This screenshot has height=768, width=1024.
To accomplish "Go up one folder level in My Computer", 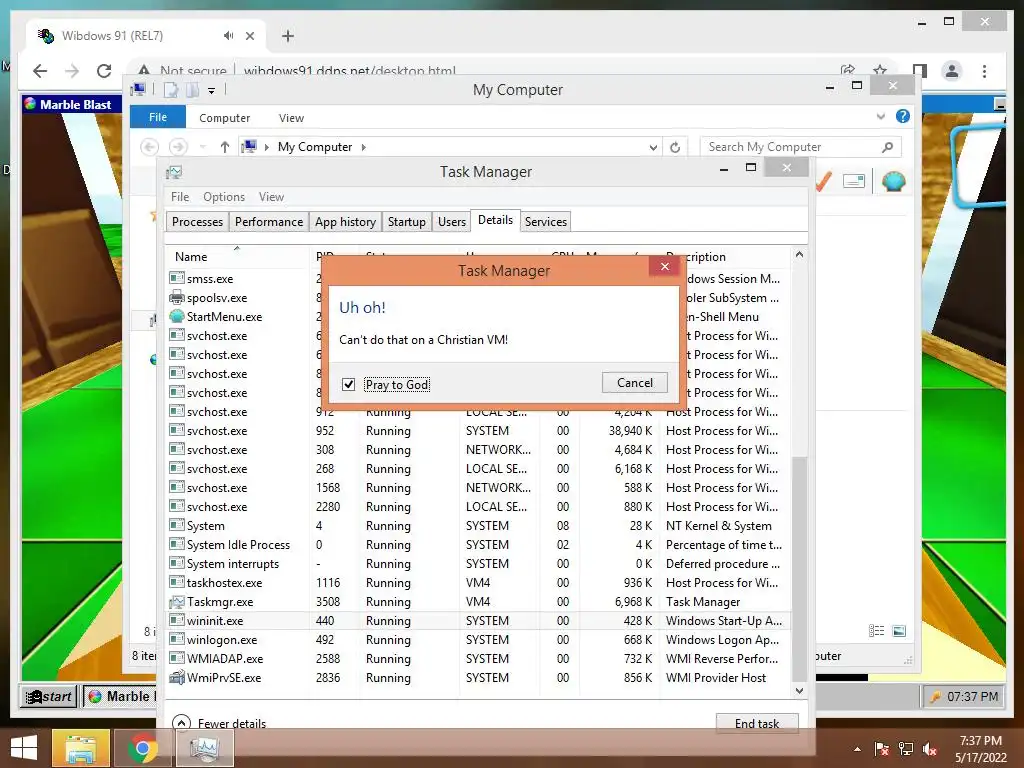I will pos(225,147).
